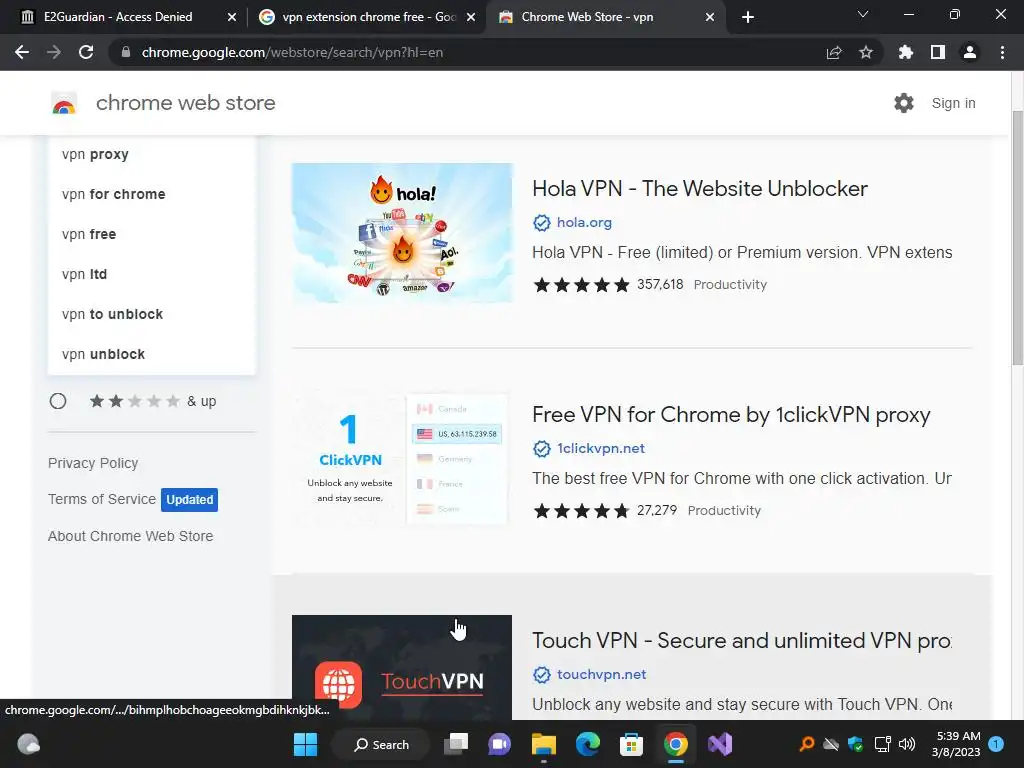Open the notification badge in system tray

(996, 744)
